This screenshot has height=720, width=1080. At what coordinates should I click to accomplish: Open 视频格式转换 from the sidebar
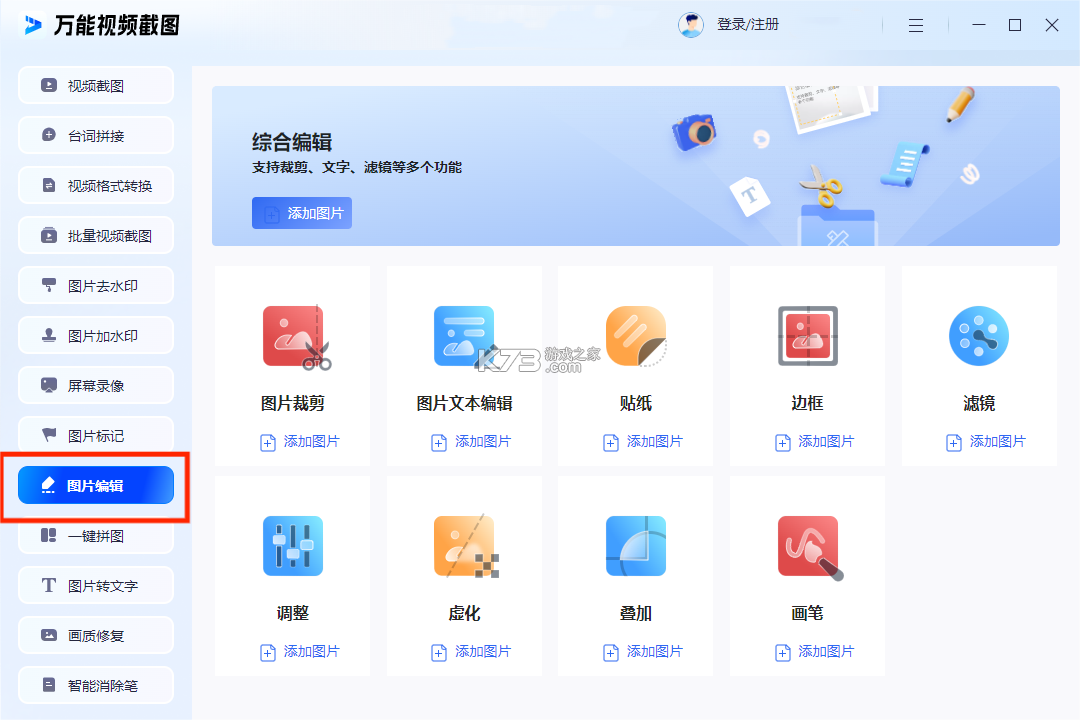point(96,185)
